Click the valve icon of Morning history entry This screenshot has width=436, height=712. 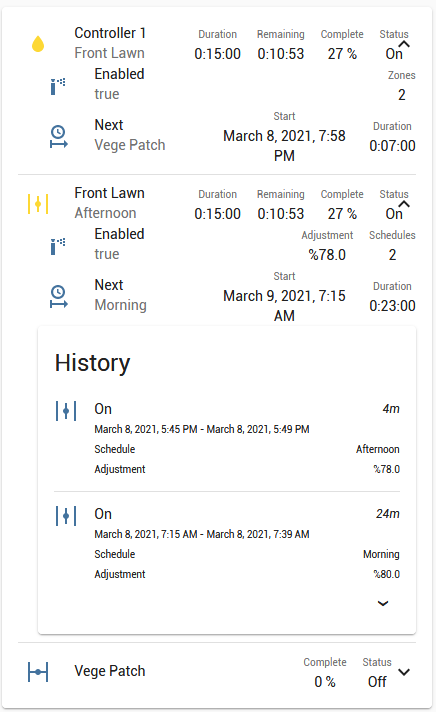tap(66, 516)
